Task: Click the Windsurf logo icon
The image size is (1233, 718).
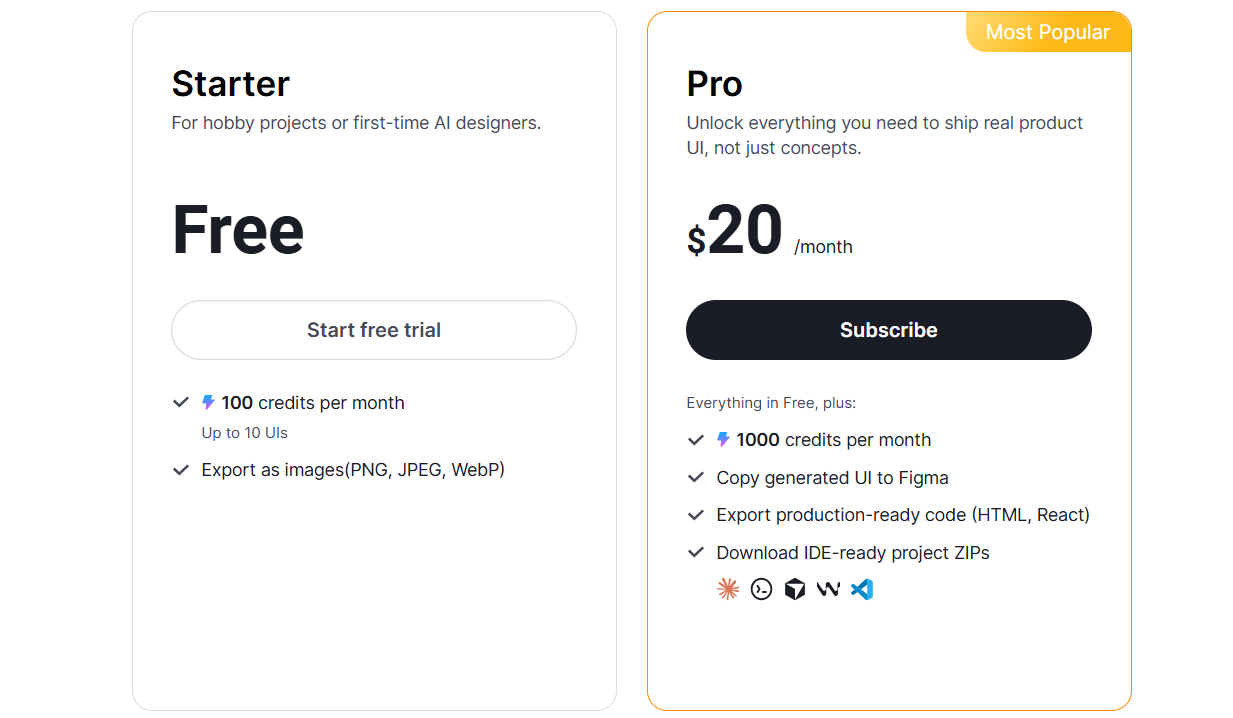Action: (827, 589)
